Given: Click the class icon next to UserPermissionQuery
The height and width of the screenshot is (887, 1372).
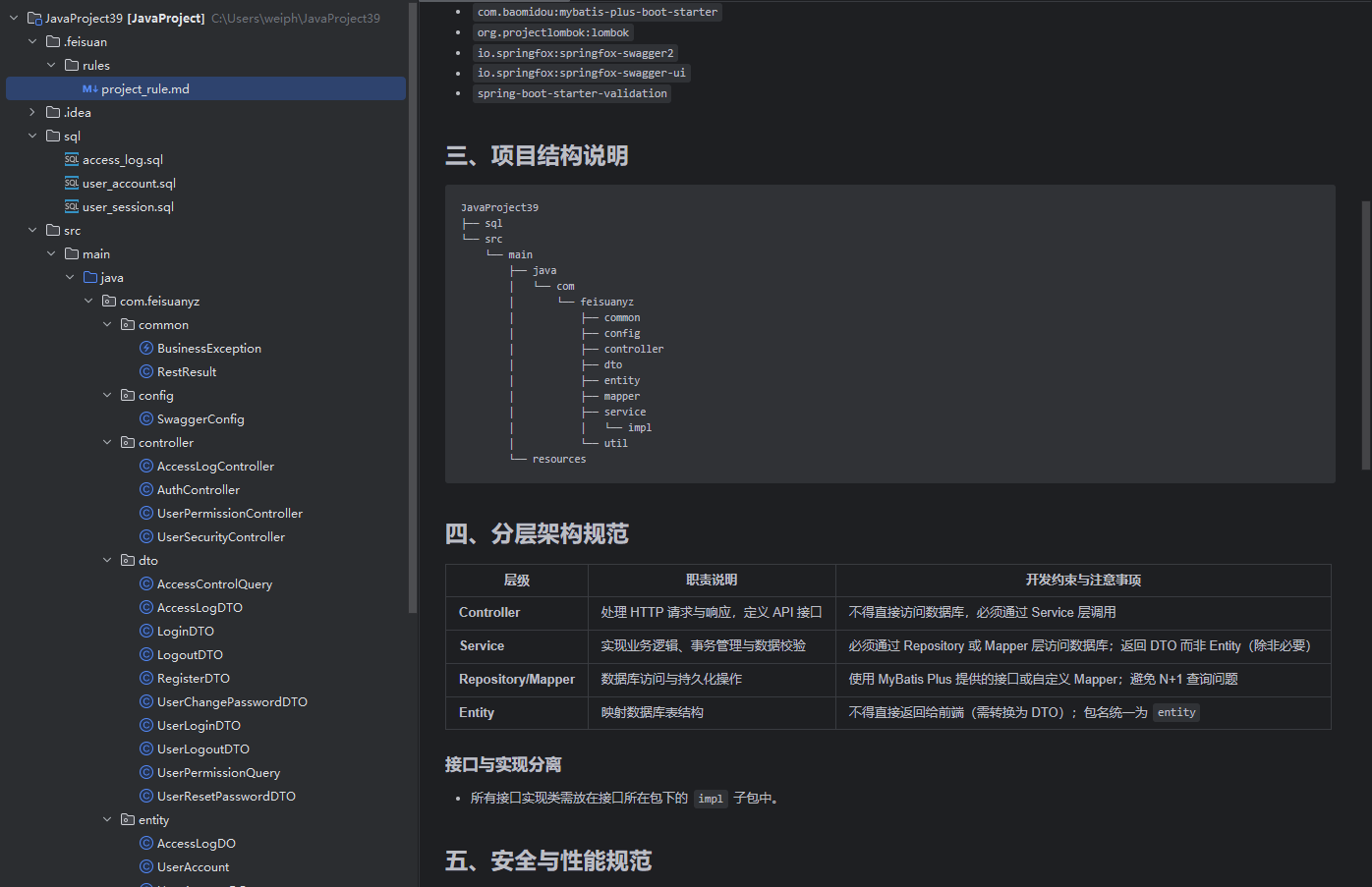Looking at the screenshot, I should click(x=146, y=773).
